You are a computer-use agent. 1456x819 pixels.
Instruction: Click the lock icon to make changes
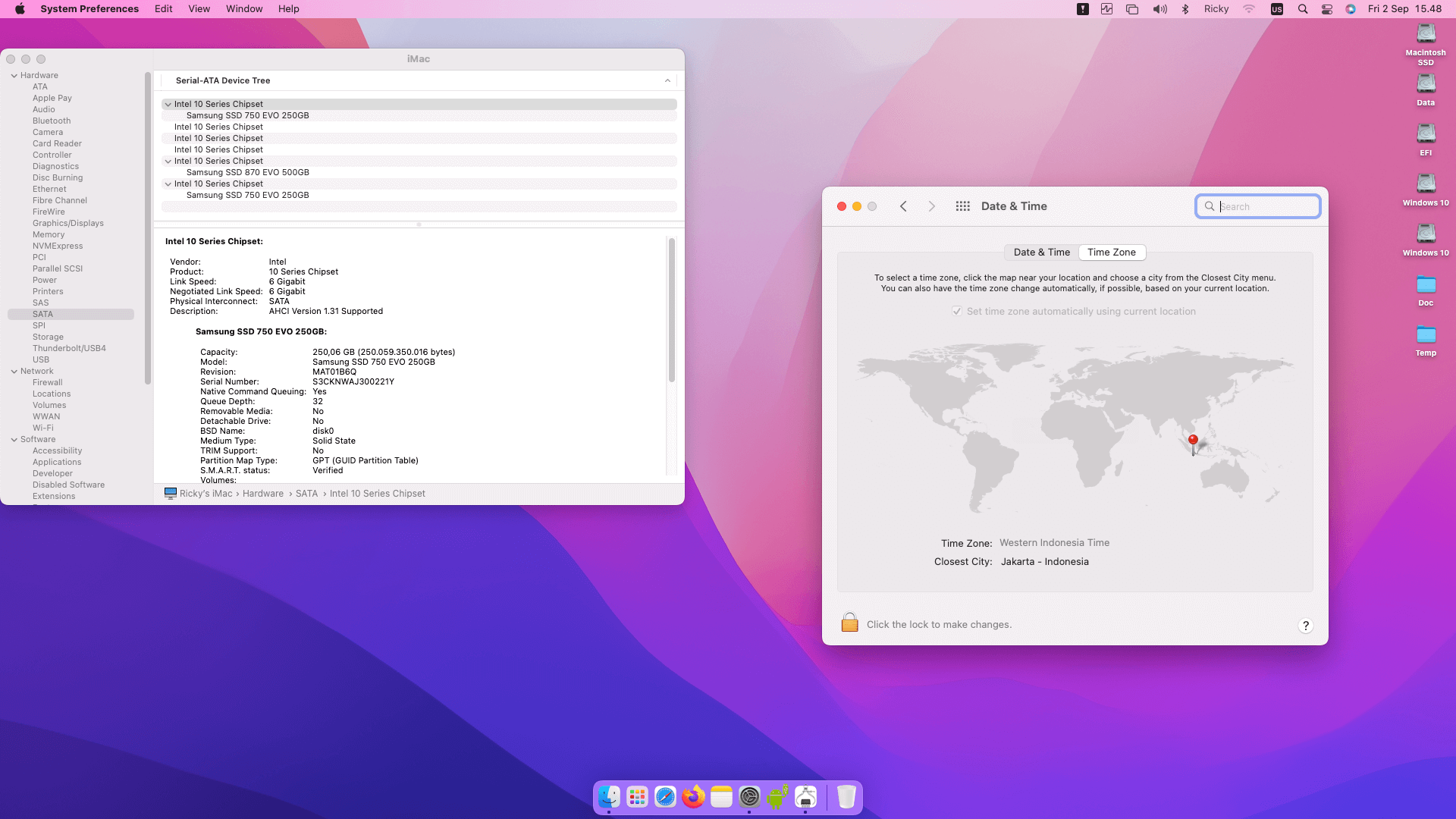click(849, 623)
